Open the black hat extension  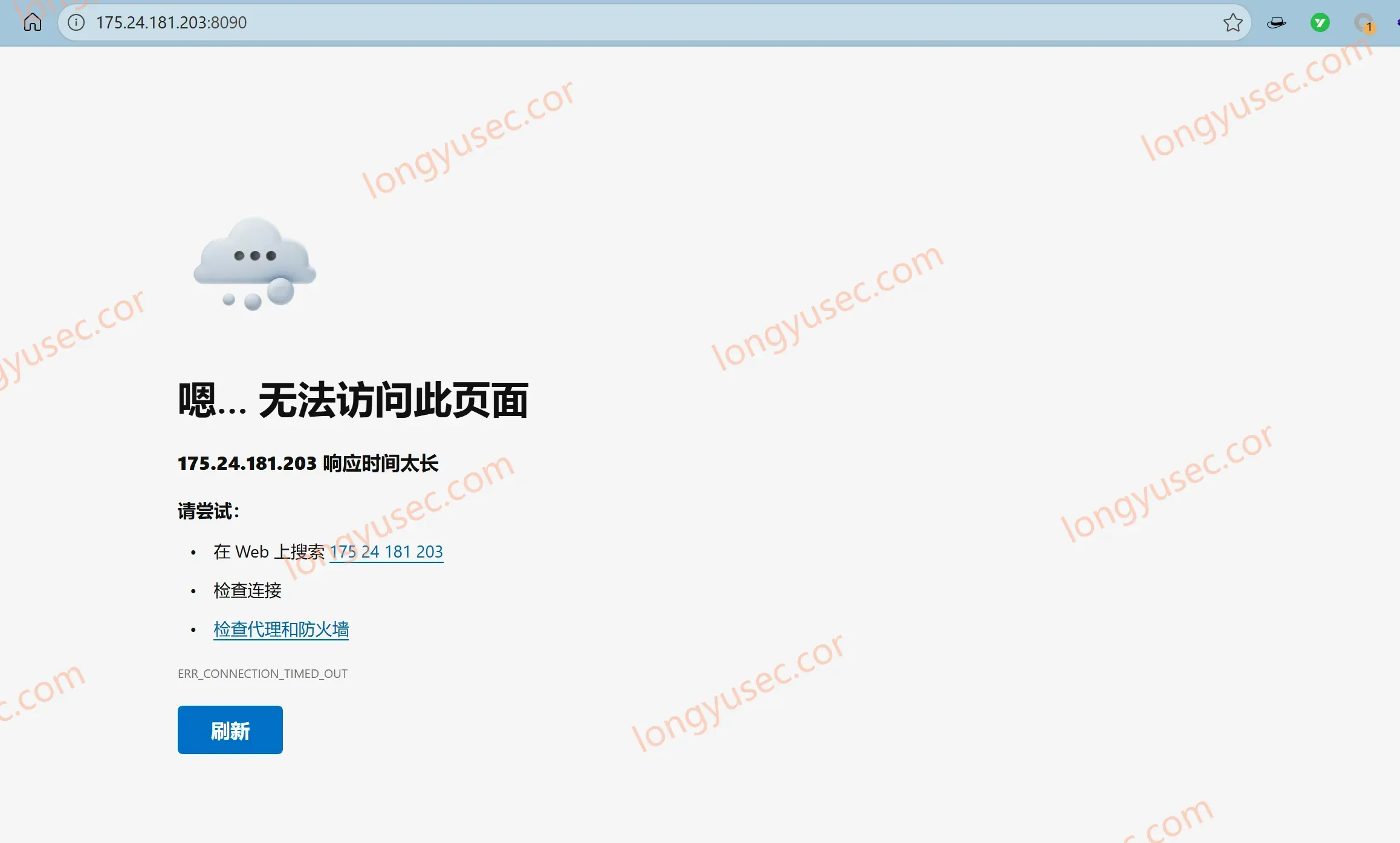pos(1276,23)
